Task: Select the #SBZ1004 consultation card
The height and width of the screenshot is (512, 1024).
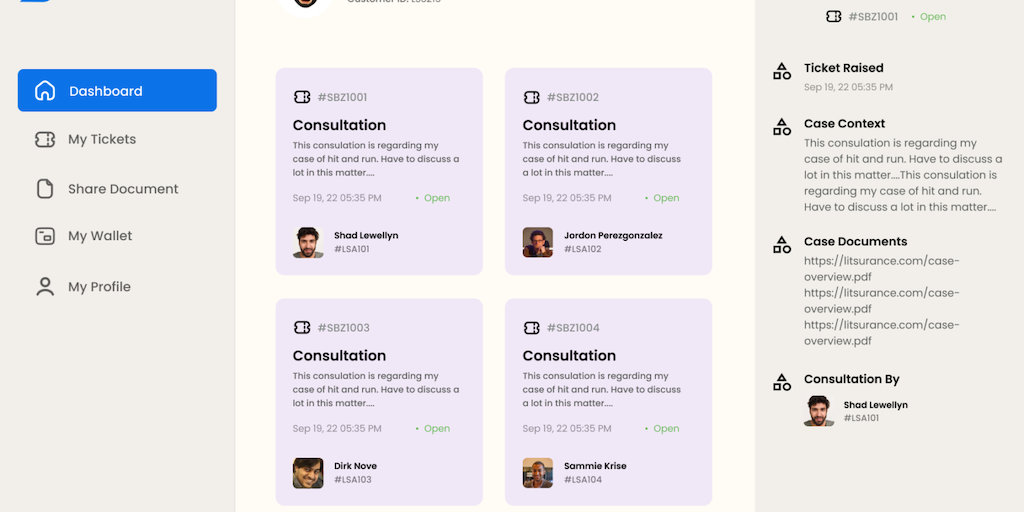Action: point(608,401)
